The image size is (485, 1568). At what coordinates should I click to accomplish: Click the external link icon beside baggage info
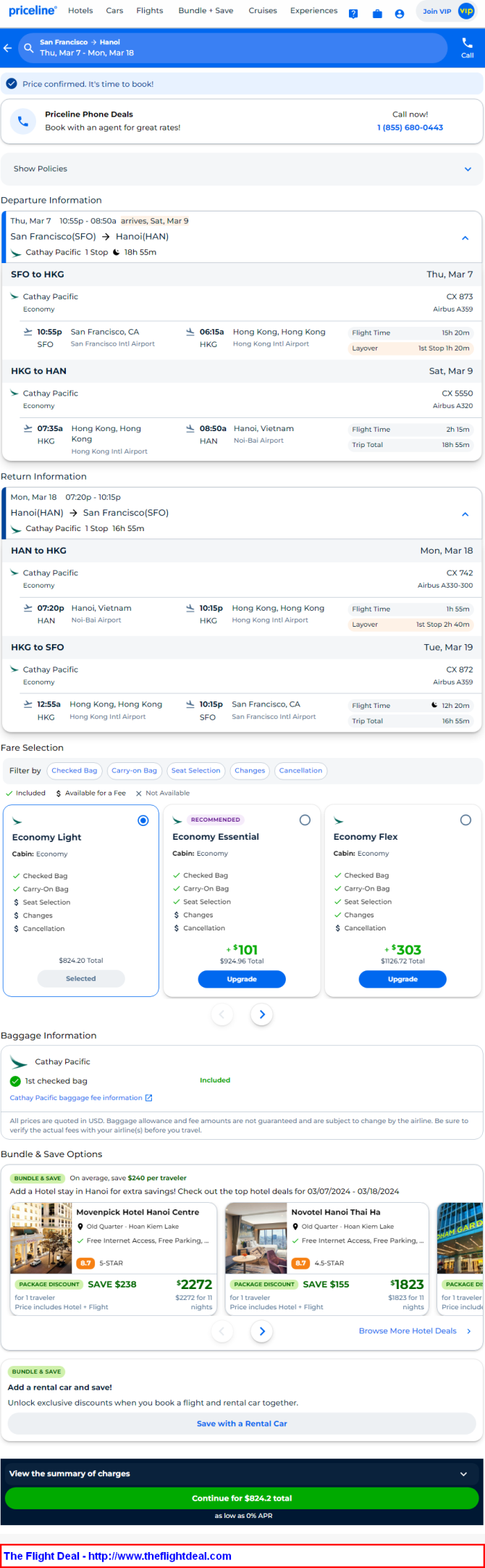pos(149,1098)
